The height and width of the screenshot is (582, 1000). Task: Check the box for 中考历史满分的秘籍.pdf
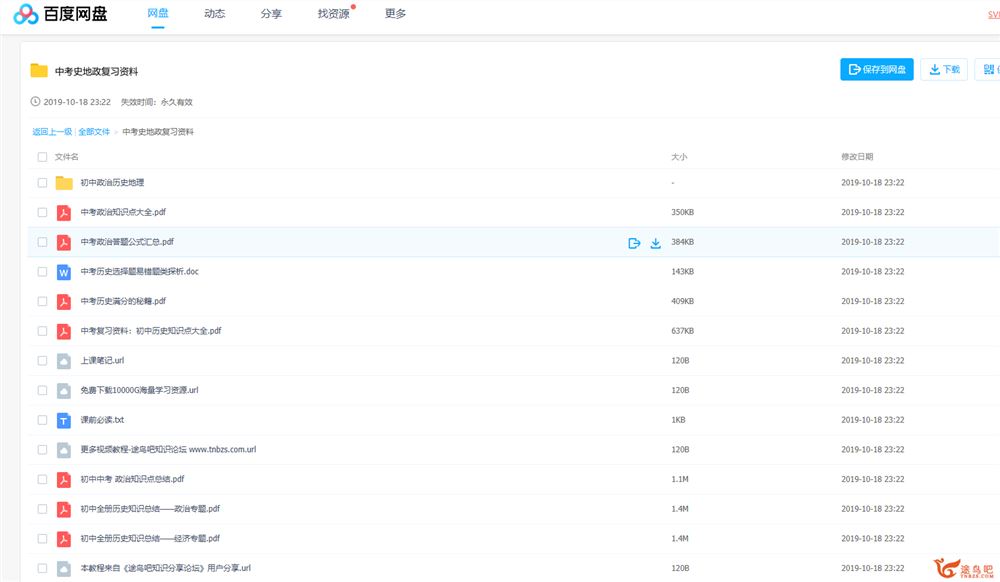click(42, 302)
